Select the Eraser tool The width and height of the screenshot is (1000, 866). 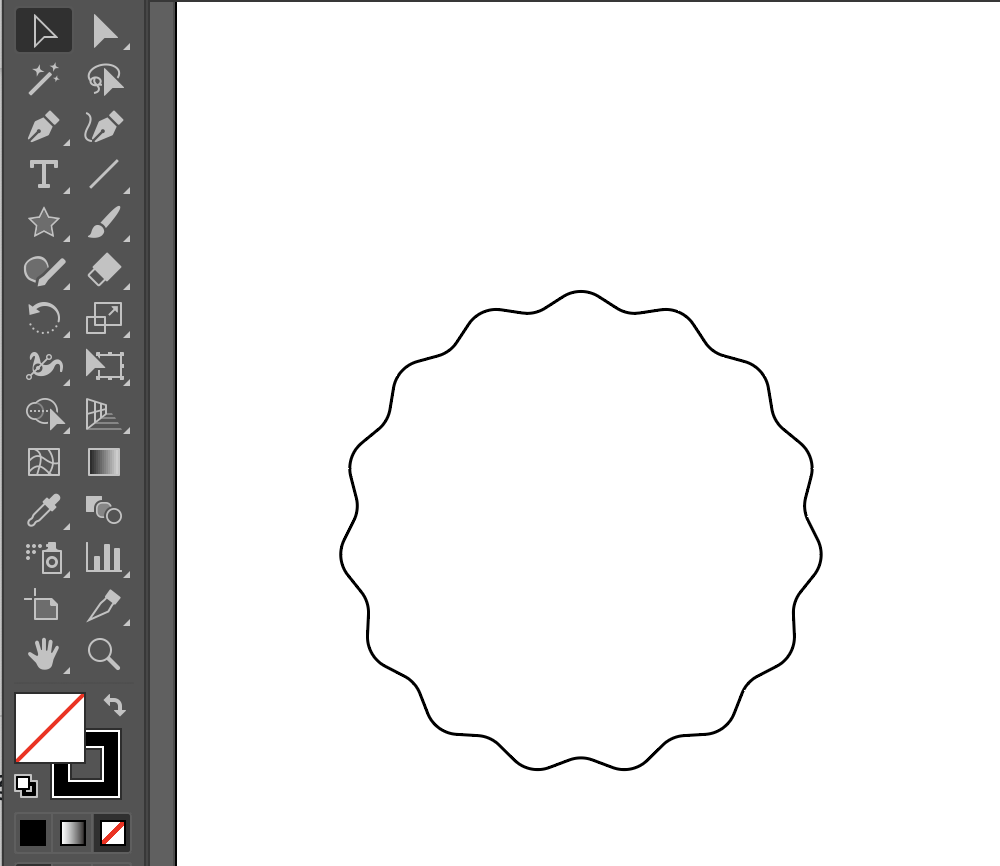(104, 269)
